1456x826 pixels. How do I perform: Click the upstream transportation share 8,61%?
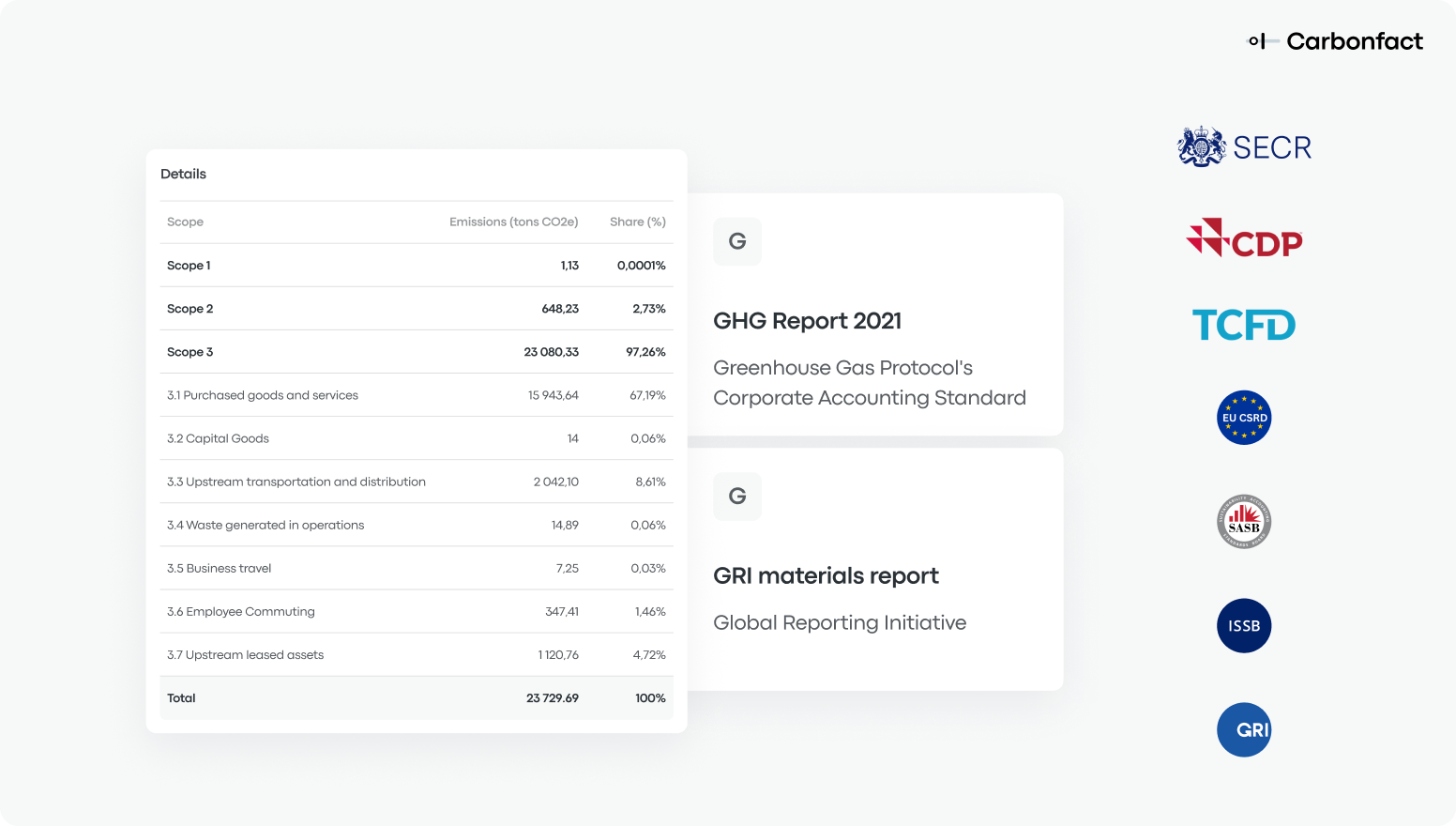tap(651, 482)
